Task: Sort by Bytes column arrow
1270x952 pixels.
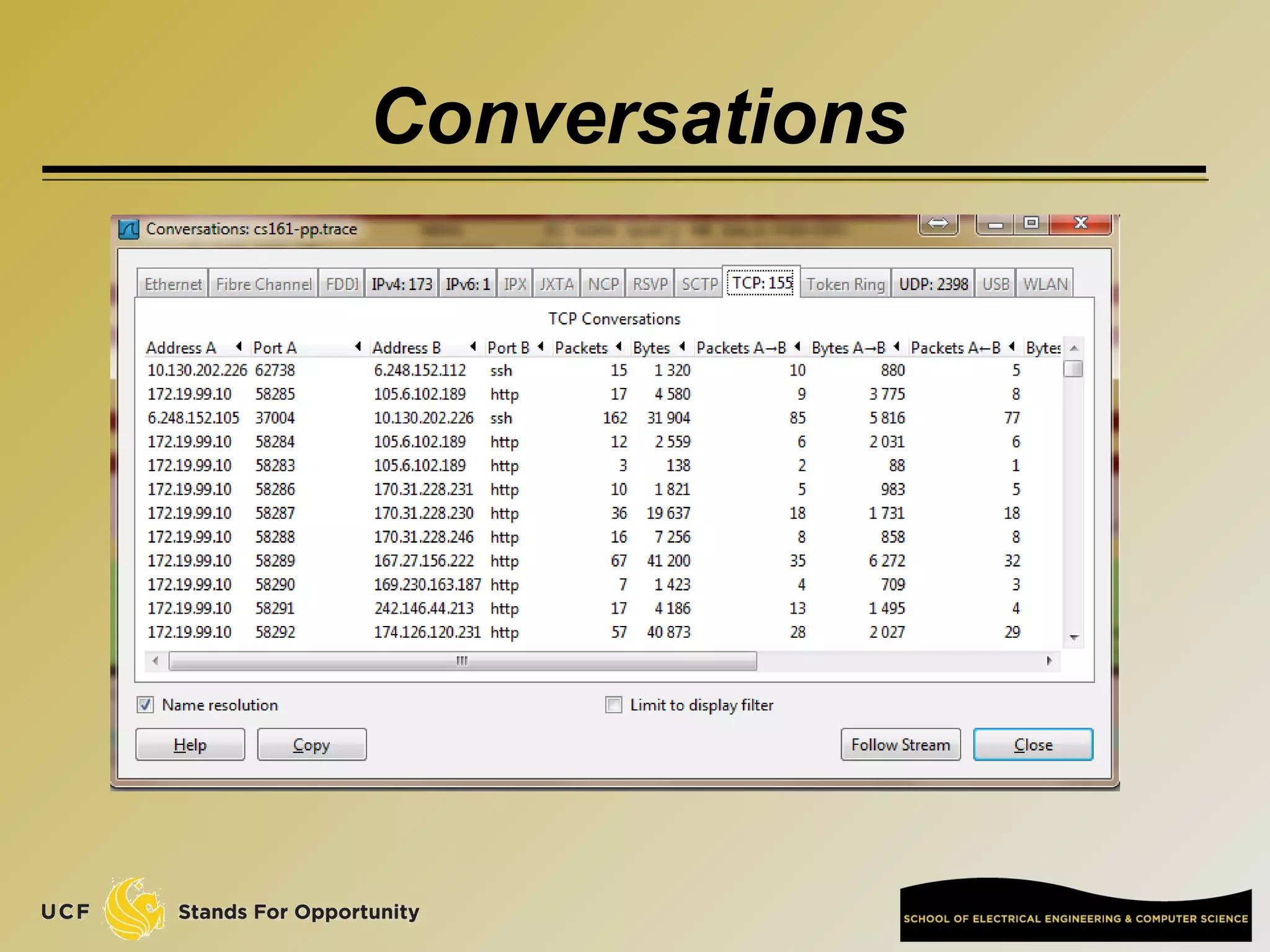Action: coord(682,346)
